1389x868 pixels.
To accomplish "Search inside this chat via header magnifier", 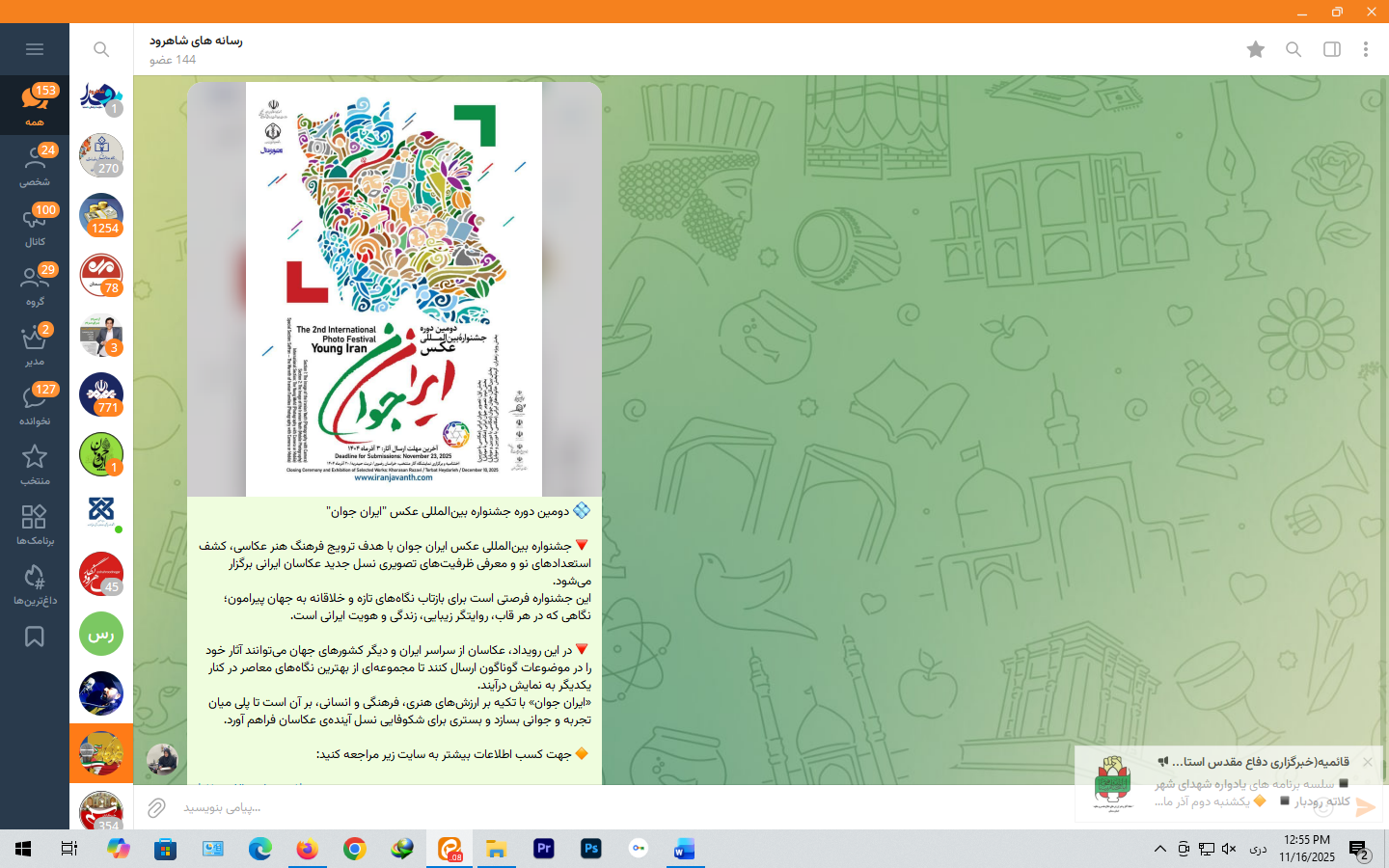I will coord(1294,49).
